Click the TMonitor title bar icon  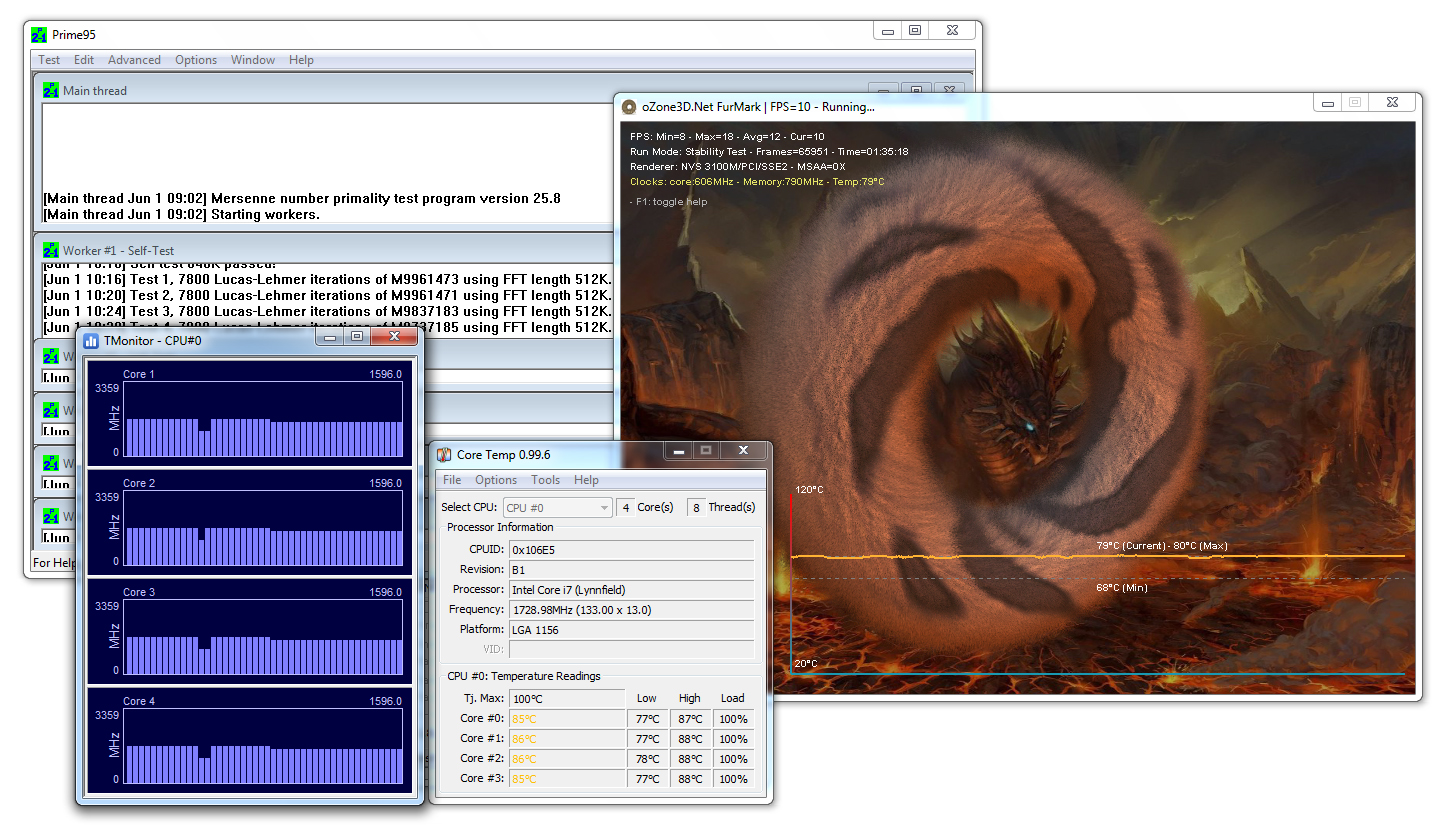91,341
